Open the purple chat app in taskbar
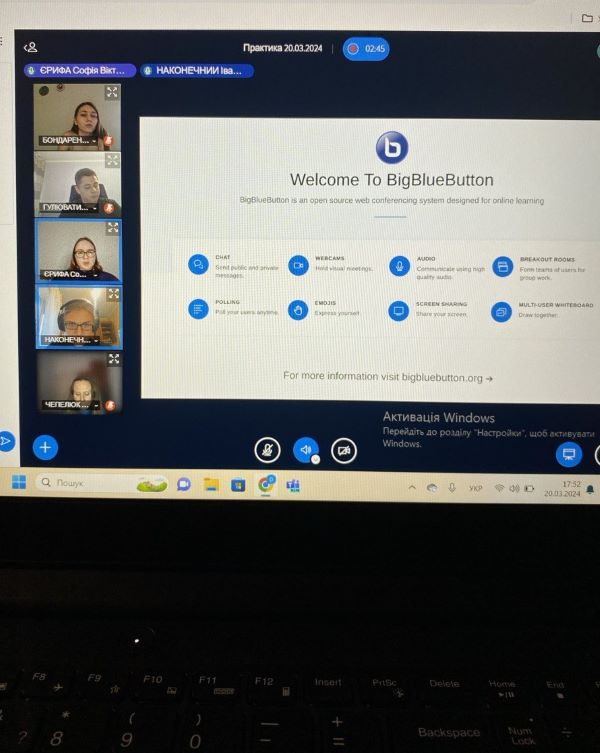Screen dimensions: 600x753 (x=184, y=484)
